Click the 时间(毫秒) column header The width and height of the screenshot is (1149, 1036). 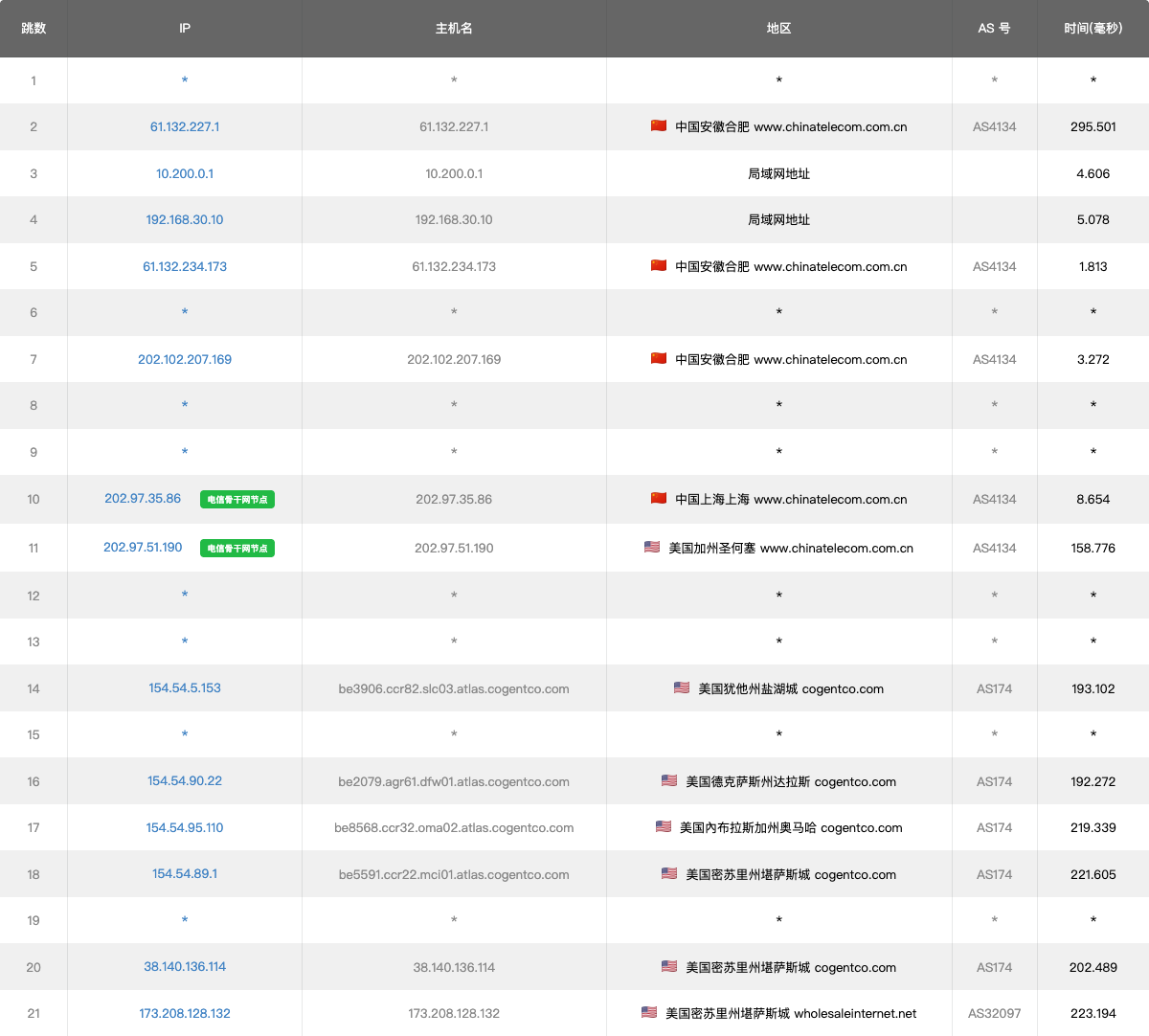pos(1093,29)
